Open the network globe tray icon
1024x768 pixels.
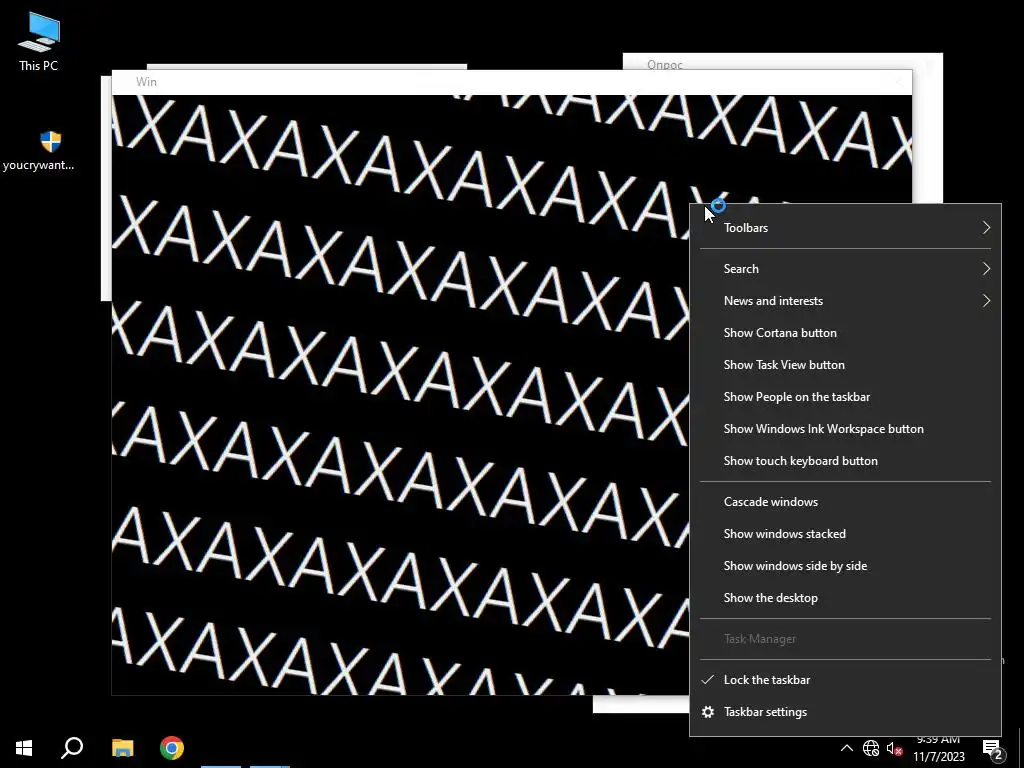[871, 748]
